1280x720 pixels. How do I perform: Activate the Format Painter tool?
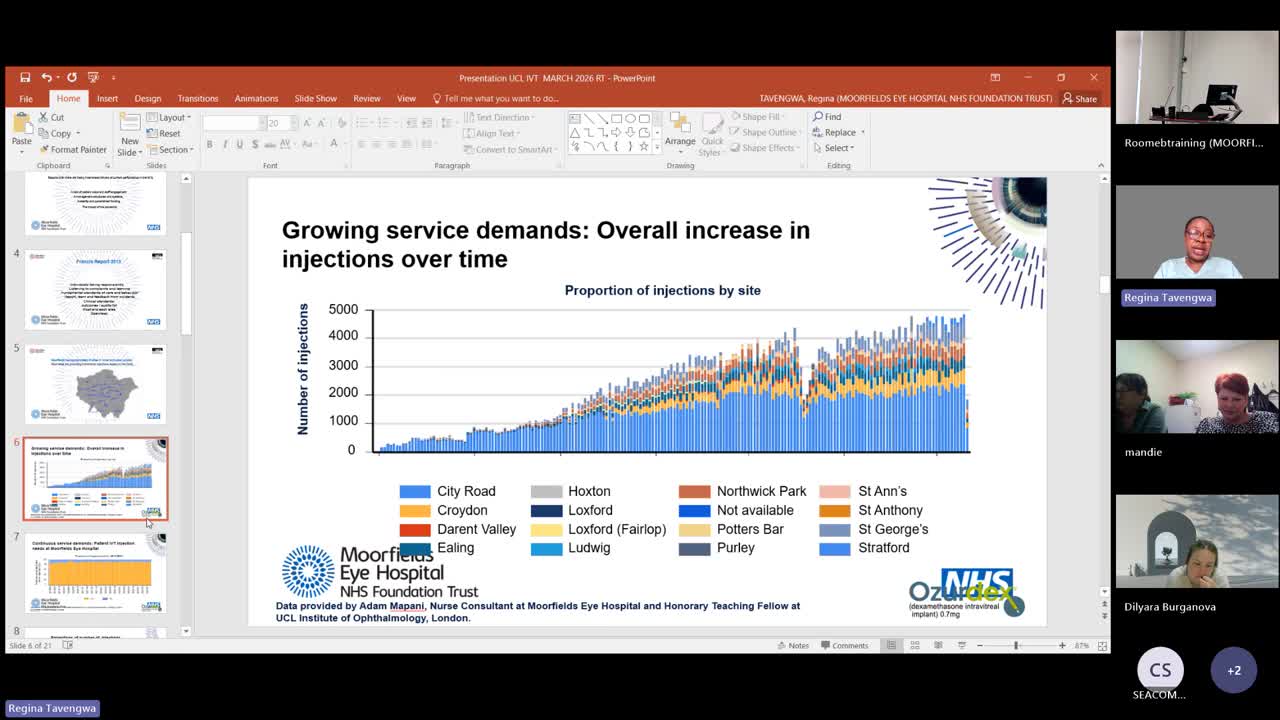(x=72, y=150)
